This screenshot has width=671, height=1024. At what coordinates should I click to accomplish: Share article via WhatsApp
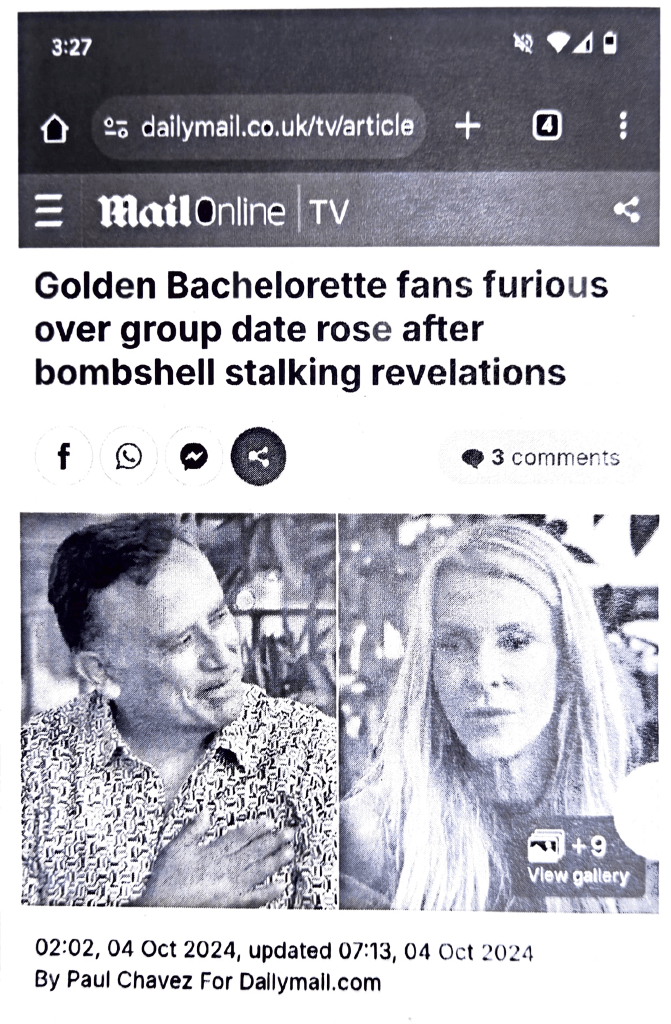click(129, 456)
